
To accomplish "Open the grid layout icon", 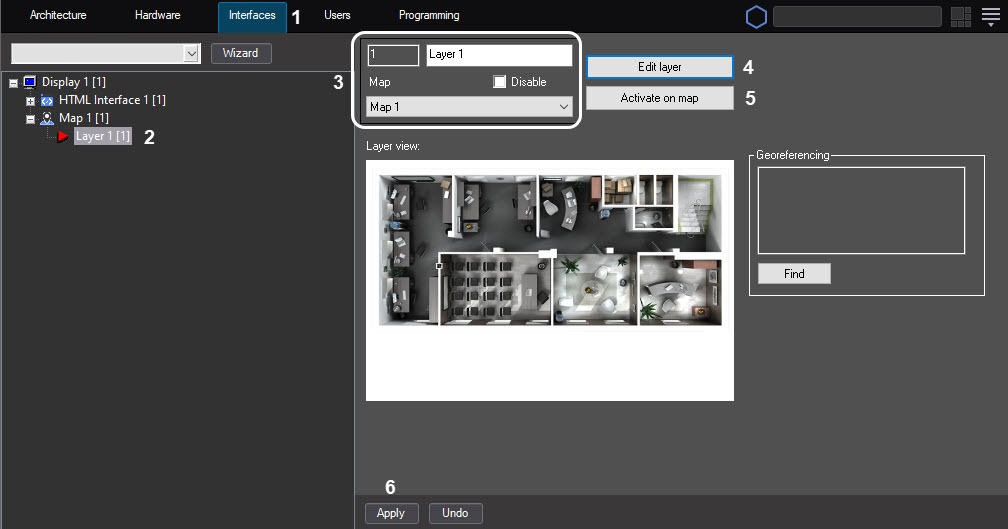I will [960, 17].
